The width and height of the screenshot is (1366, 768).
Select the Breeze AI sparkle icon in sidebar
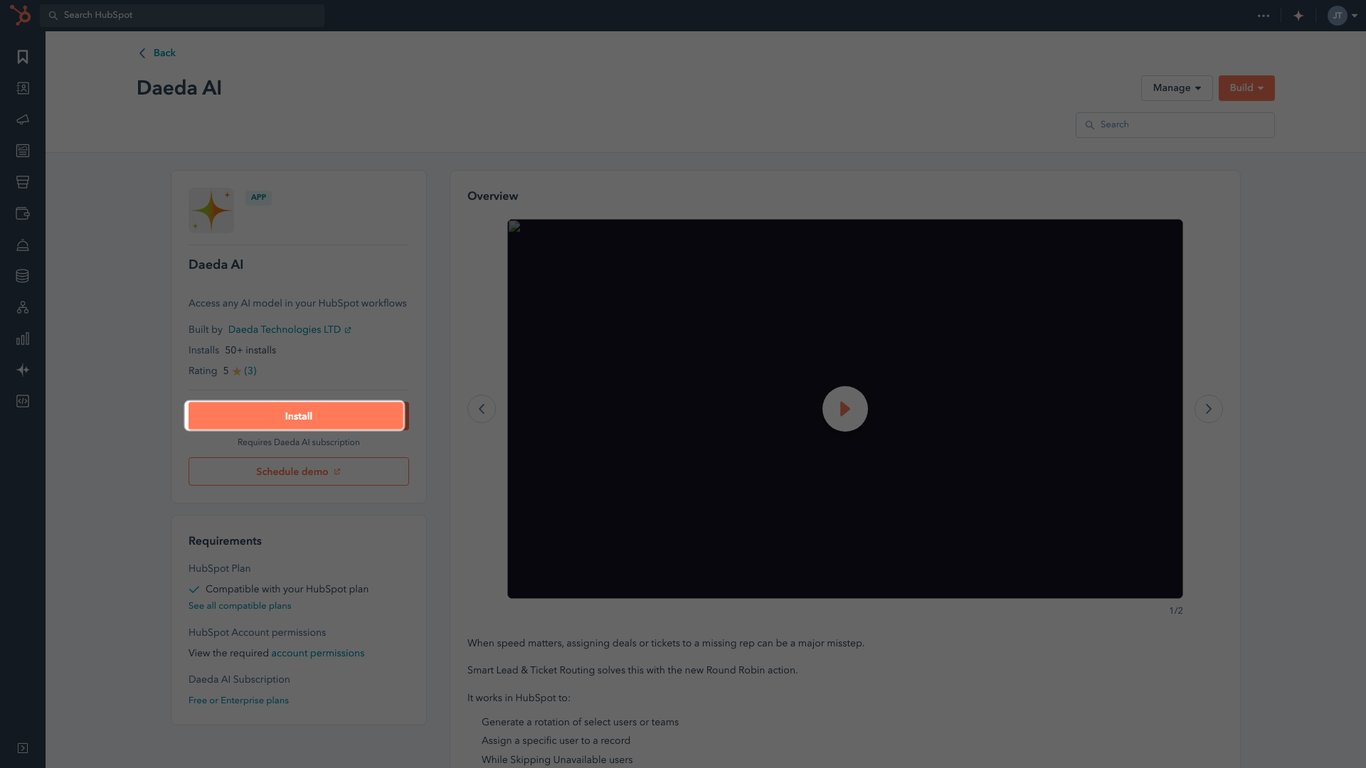point(20,368)
